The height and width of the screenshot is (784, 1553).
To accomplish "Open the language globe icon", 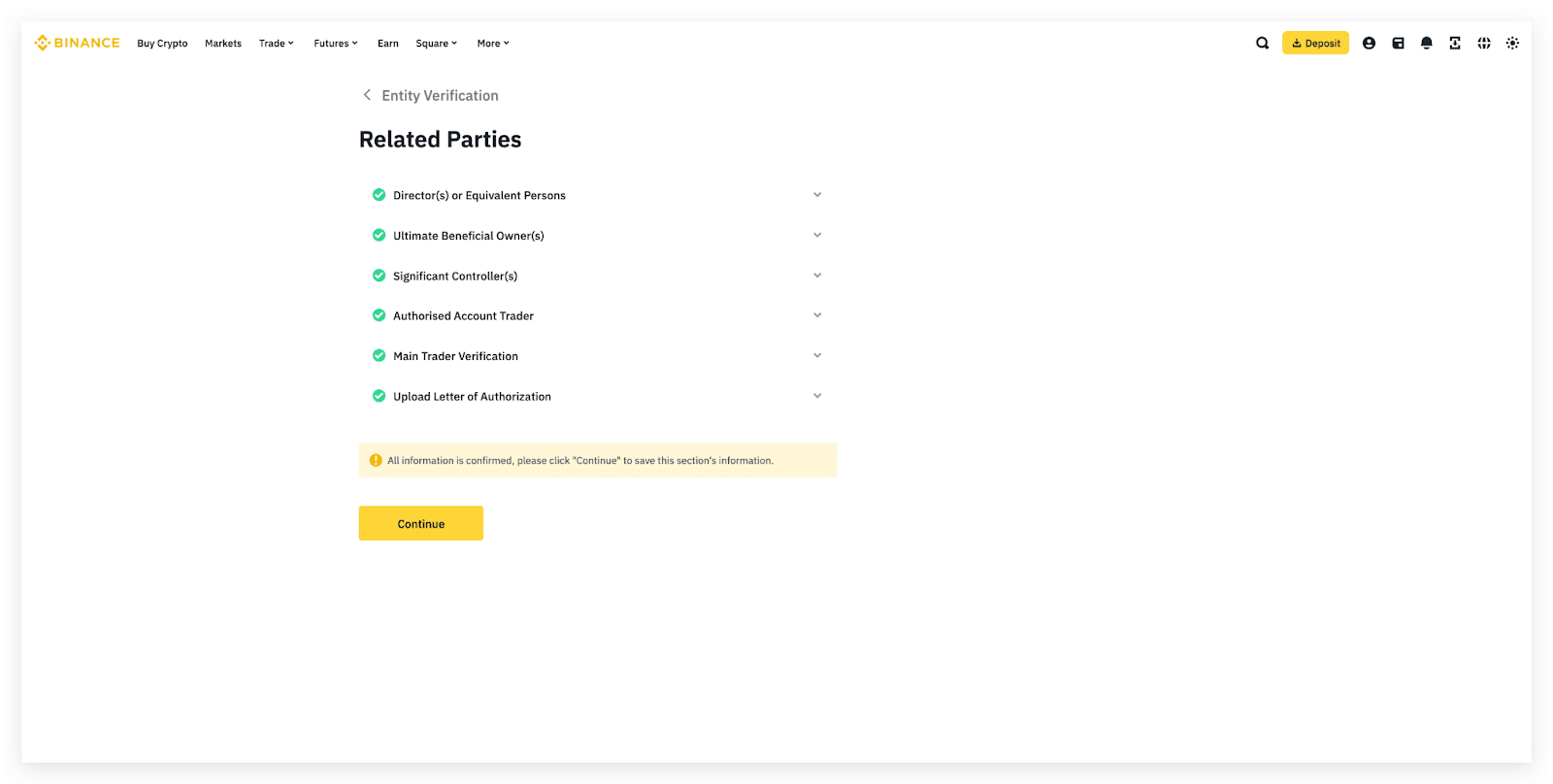I will click(1484, 43).
